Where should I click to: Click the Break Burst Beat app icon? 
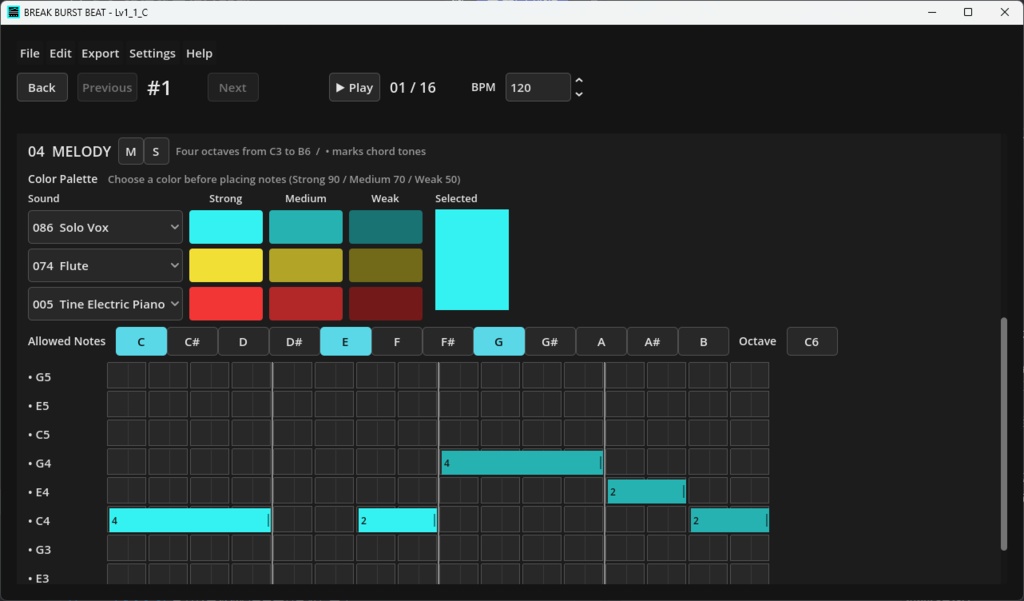click(x=13, y=12)
